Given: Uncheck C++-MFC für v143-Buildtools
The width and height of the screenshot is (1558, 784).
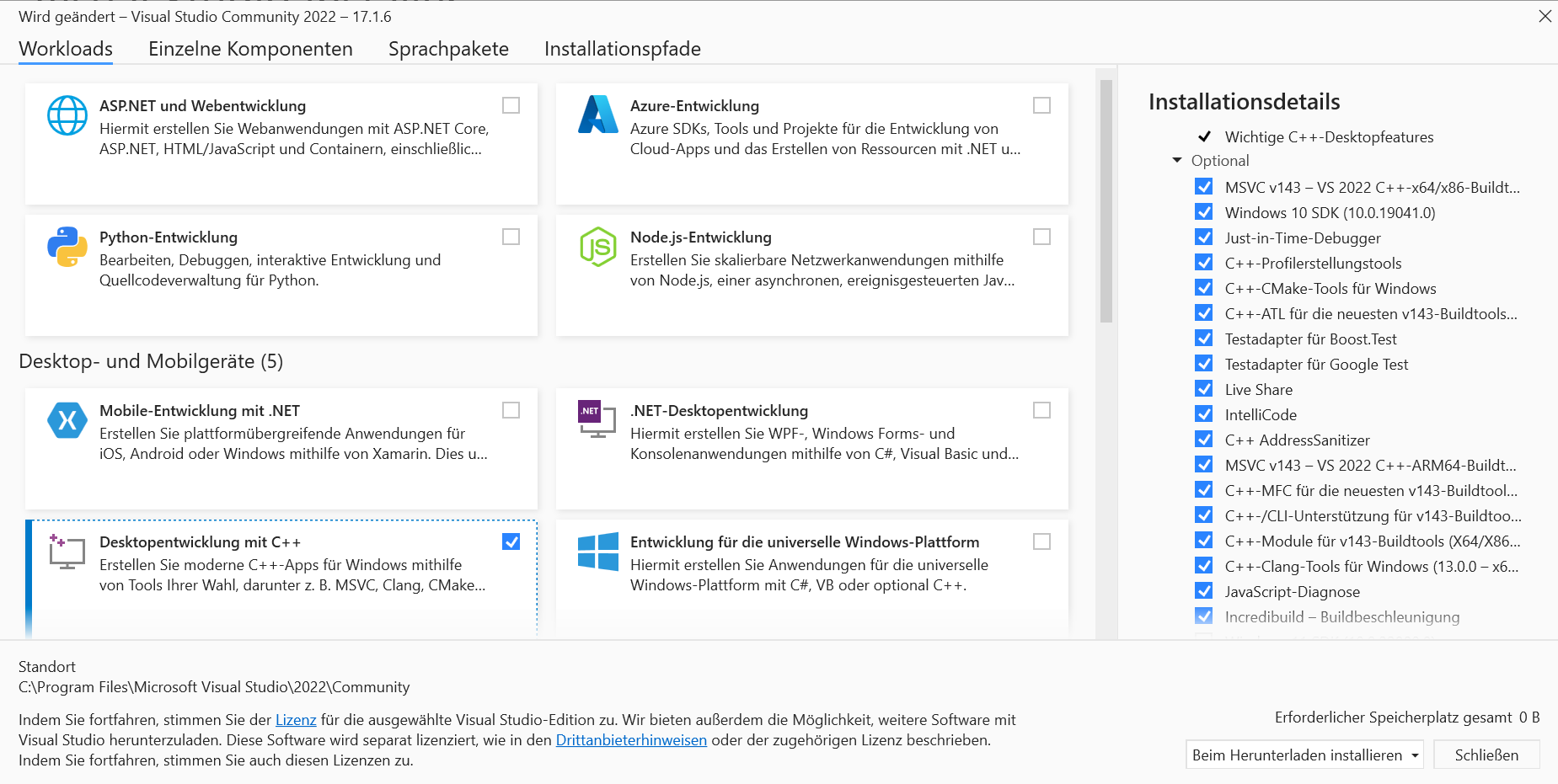Looking at the screenshot, I should click(1204, 490).
